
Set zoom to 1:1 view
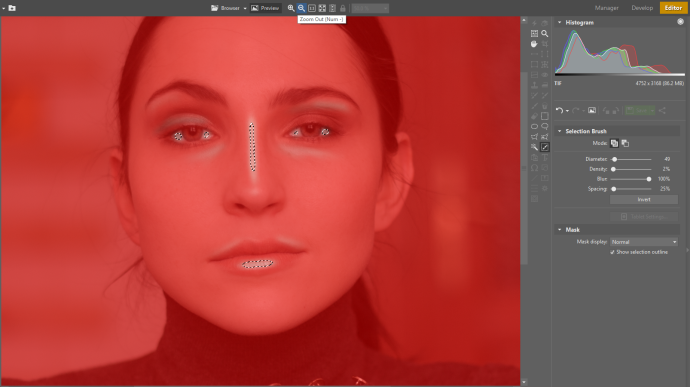click(x=312, y=8)
